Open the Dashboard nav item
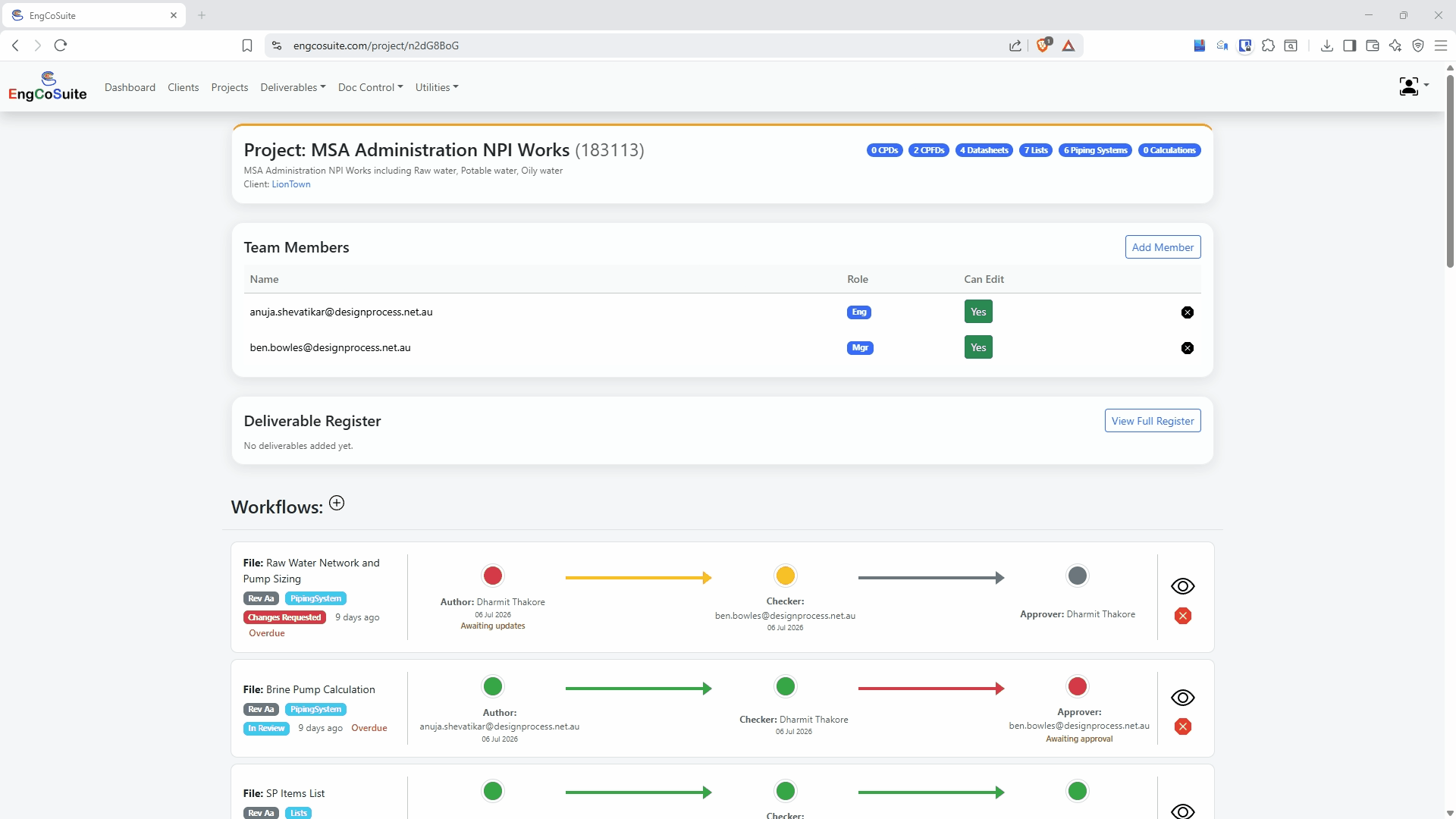 (130, 87)
